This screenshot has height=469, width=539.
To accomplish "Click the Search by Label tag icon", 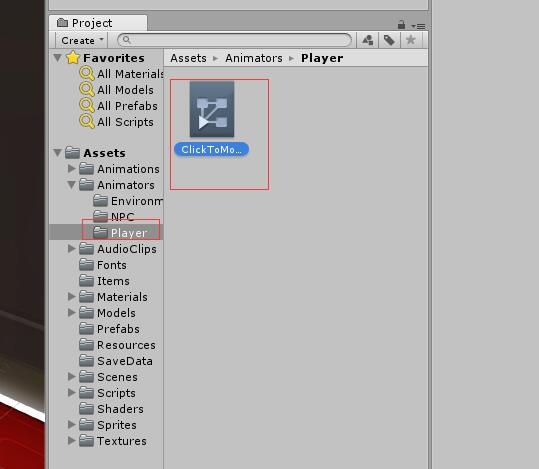I will click(x=389, y=40).
